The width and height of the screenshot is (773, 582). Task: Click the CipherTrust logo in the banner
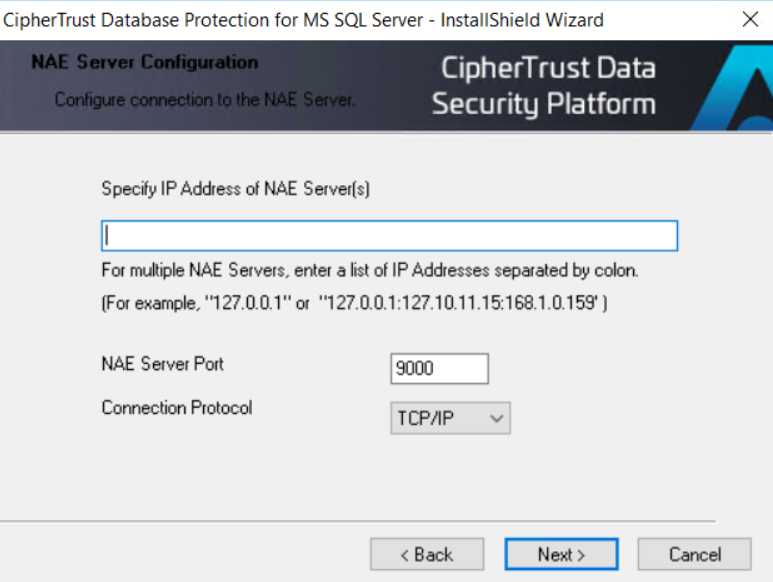tap(732, 88)
